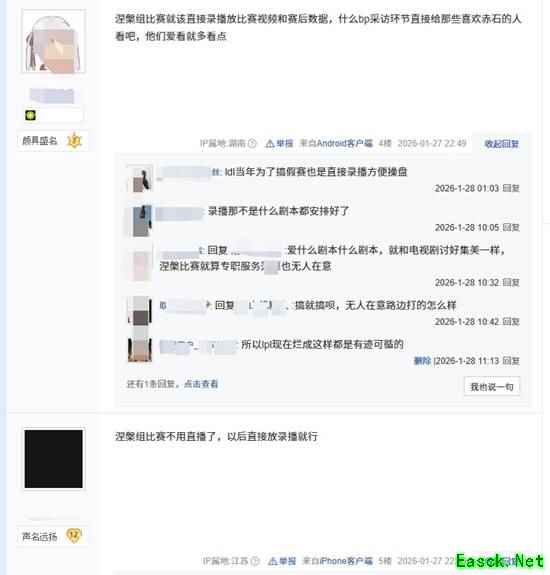Open avatar of the lpl comment author
The image size is (550, 575).
(x=140, y=349)
